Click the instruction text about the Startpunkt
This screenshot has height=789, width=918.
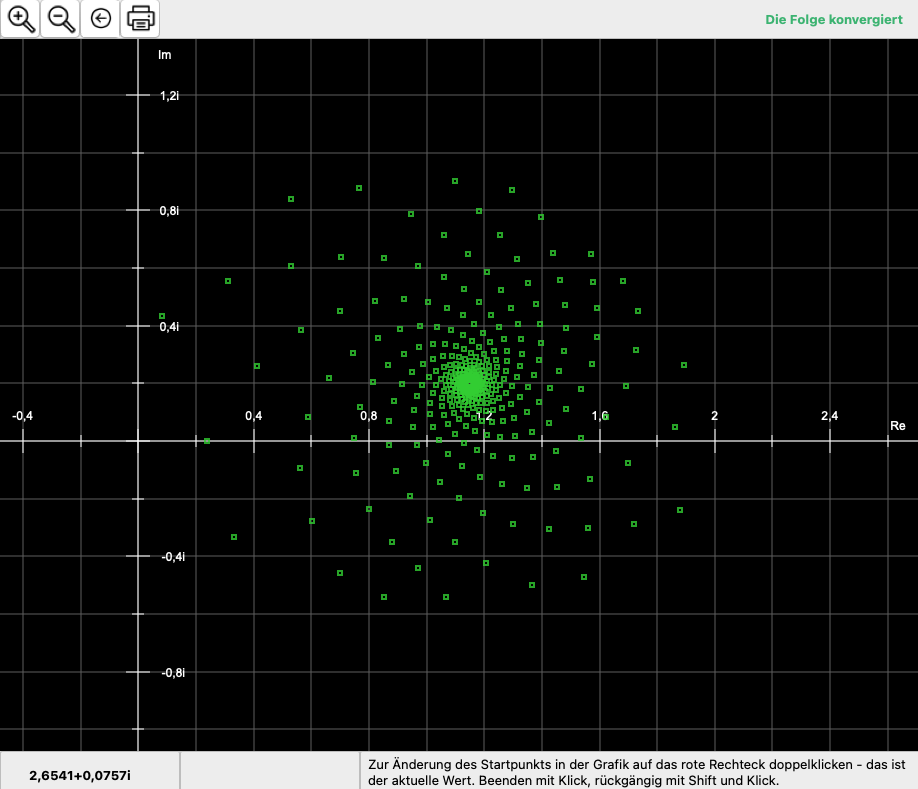pyautogui.click(x=636, y=771)
